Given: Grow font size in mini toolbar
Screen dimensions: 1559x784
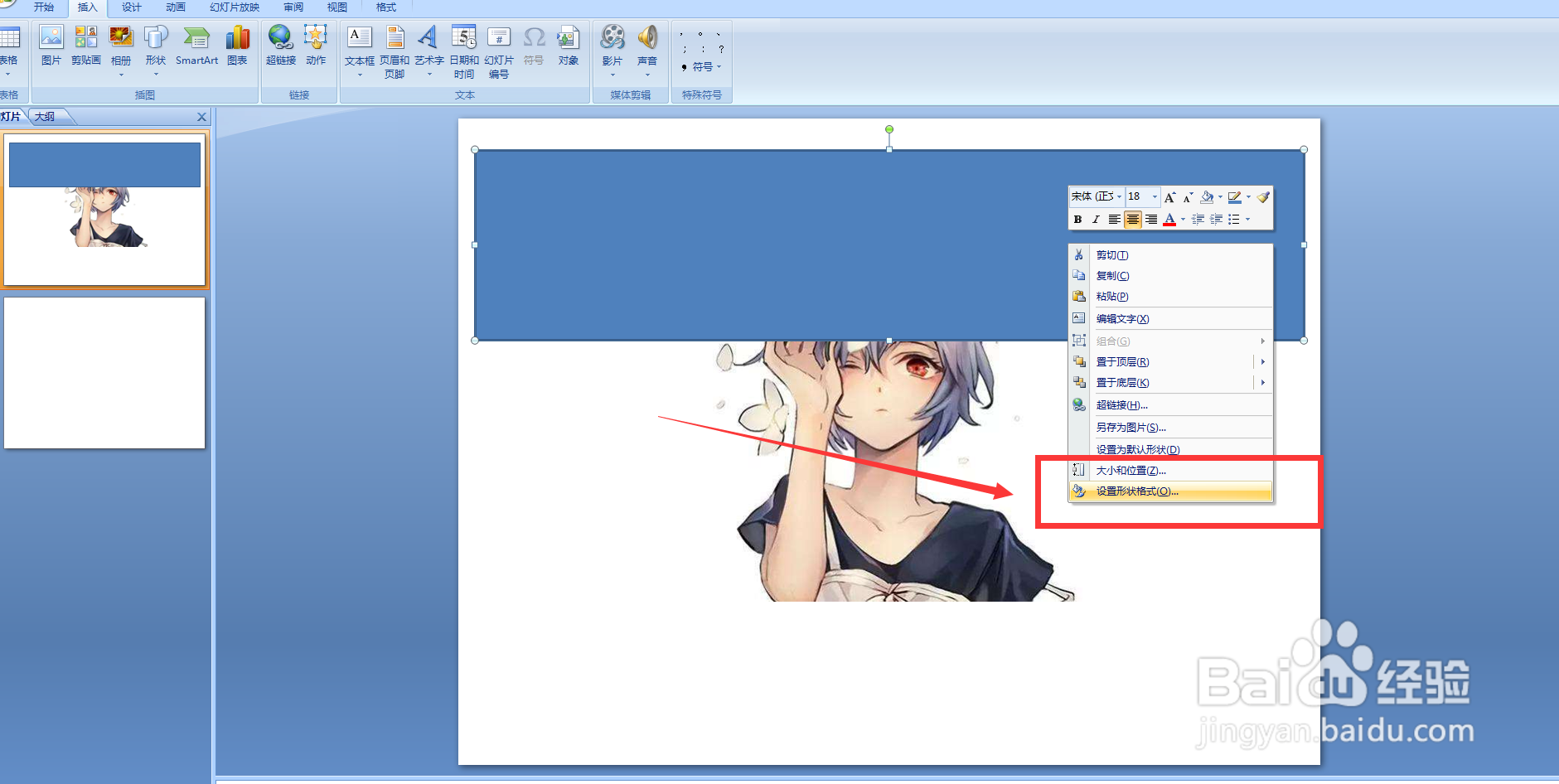Looking at the screenshot, I should tap(1169, 197).
